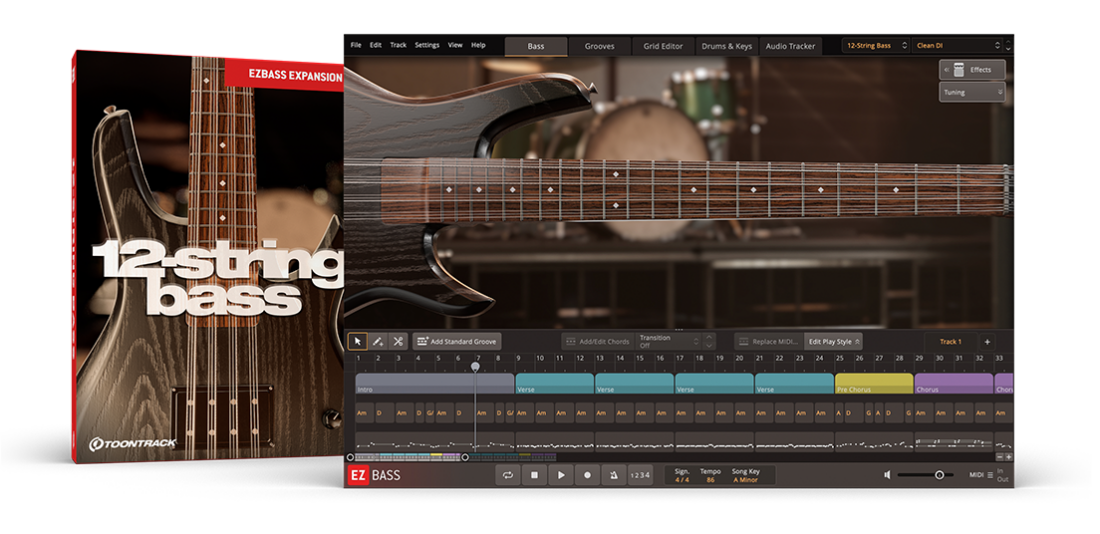Toggle loop playback mode
Viewport: 1100px width, 534px height.
tap(508, 476)
